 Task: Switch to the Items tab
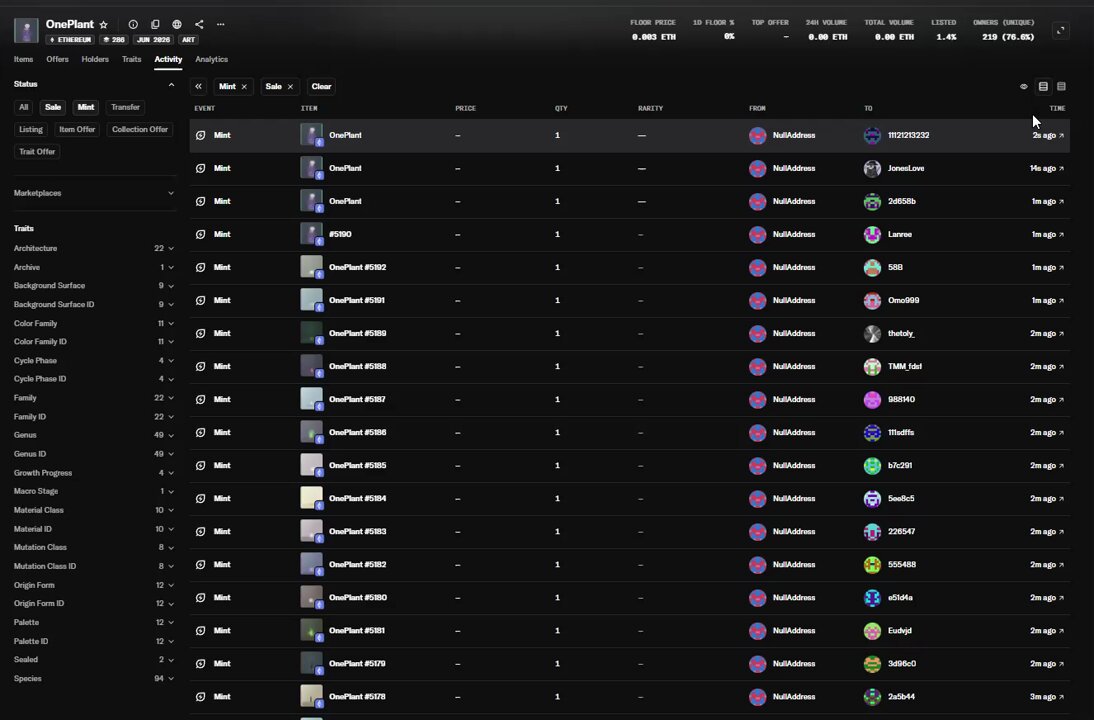point(23,59)
